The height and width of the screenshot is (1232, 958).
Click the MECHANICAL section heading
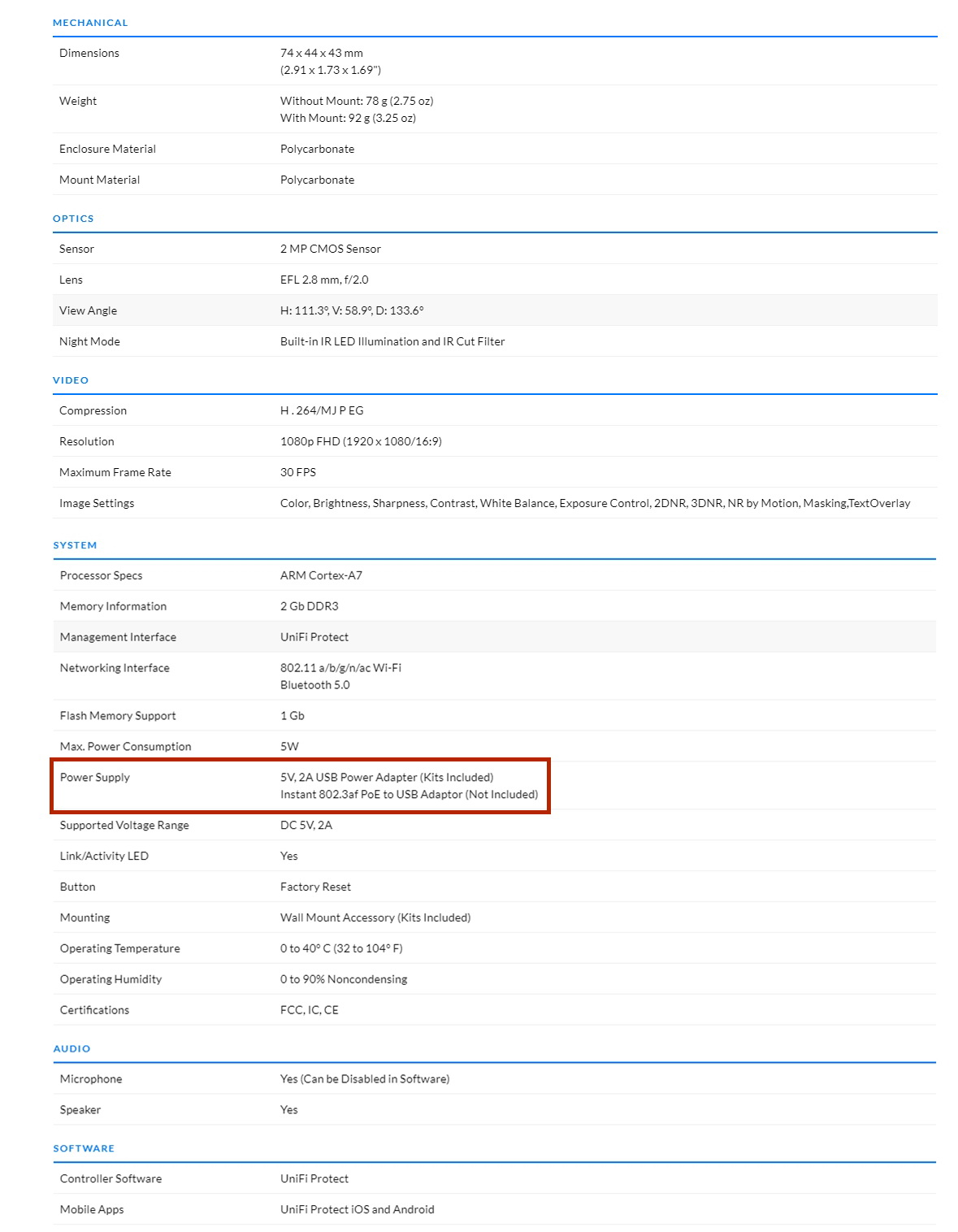90,23
